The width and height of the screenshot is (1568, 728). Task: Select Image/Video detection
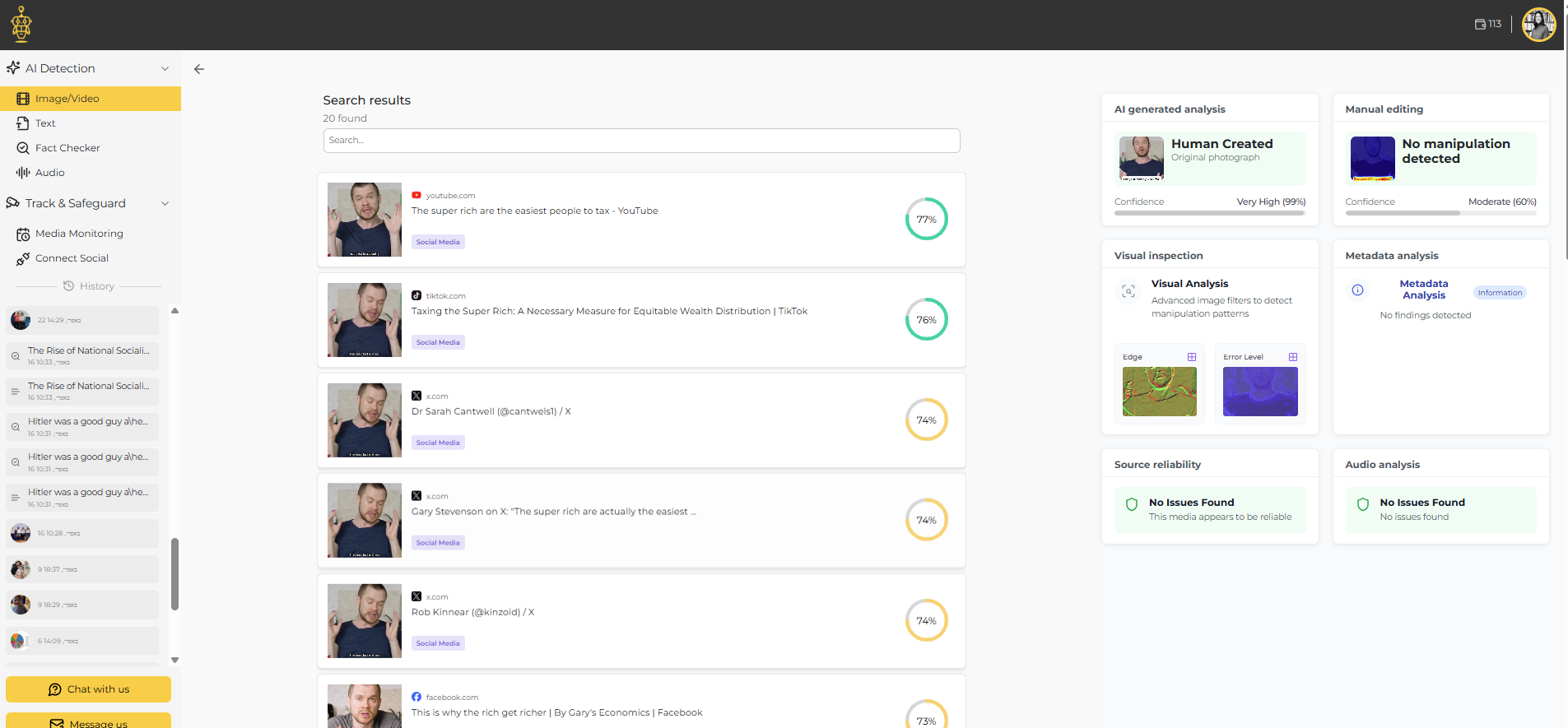coord(91,99)
